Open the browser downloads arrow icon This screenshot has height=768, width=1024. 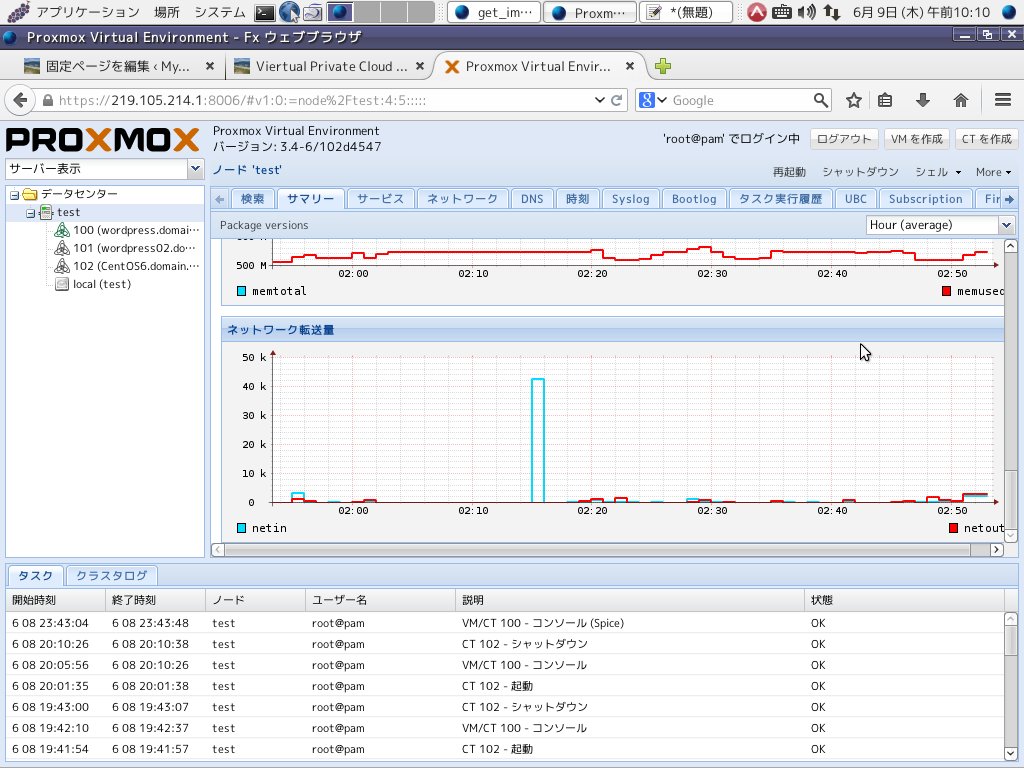[923, 100]
